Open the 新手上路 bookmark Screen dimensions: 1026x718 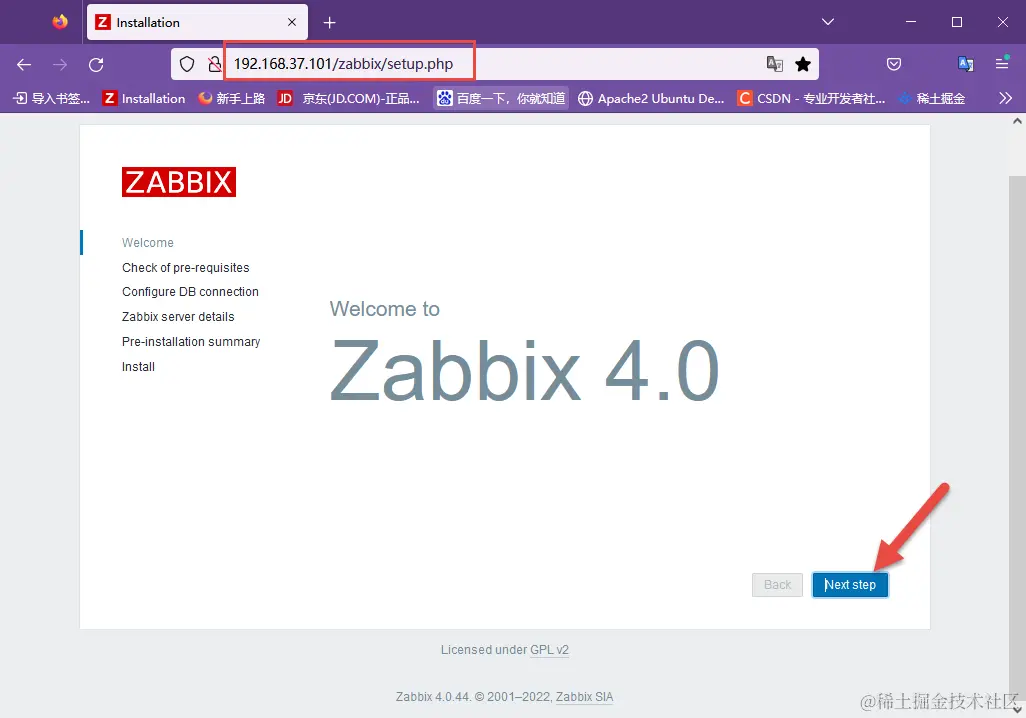click(x=232, y=98)
